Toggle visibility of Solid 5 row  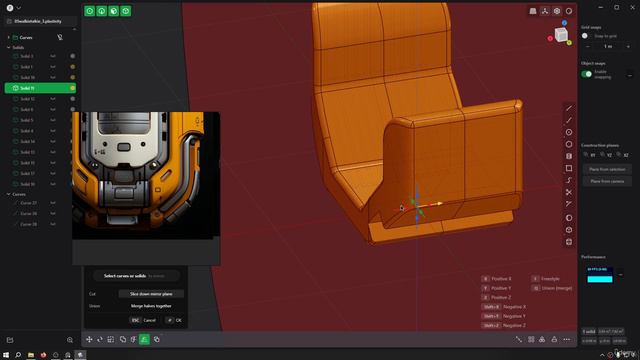point(53,120)
